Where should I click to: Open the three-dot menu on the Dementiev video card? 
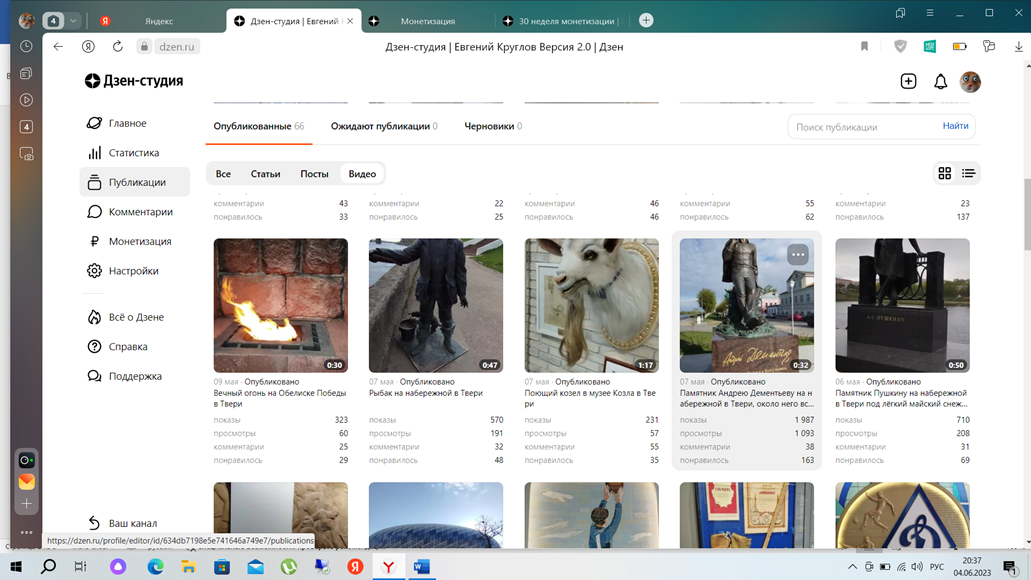coord(798,254)
